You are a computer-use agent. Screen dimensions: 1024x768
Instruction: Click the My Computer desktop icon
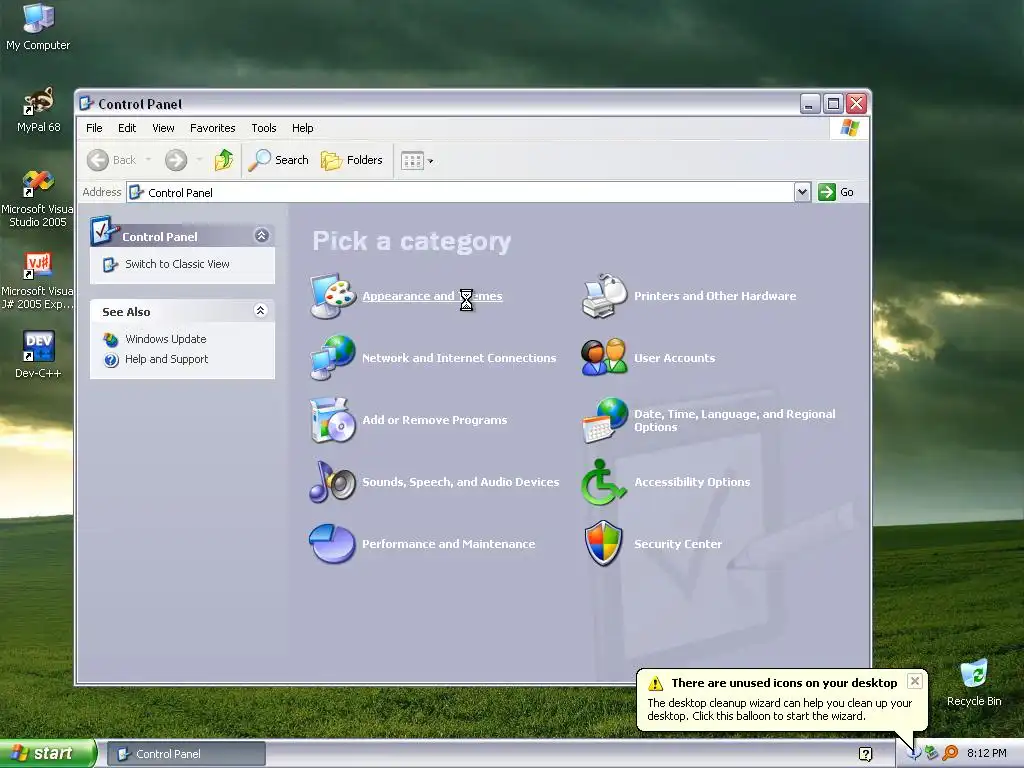(38, 27)
